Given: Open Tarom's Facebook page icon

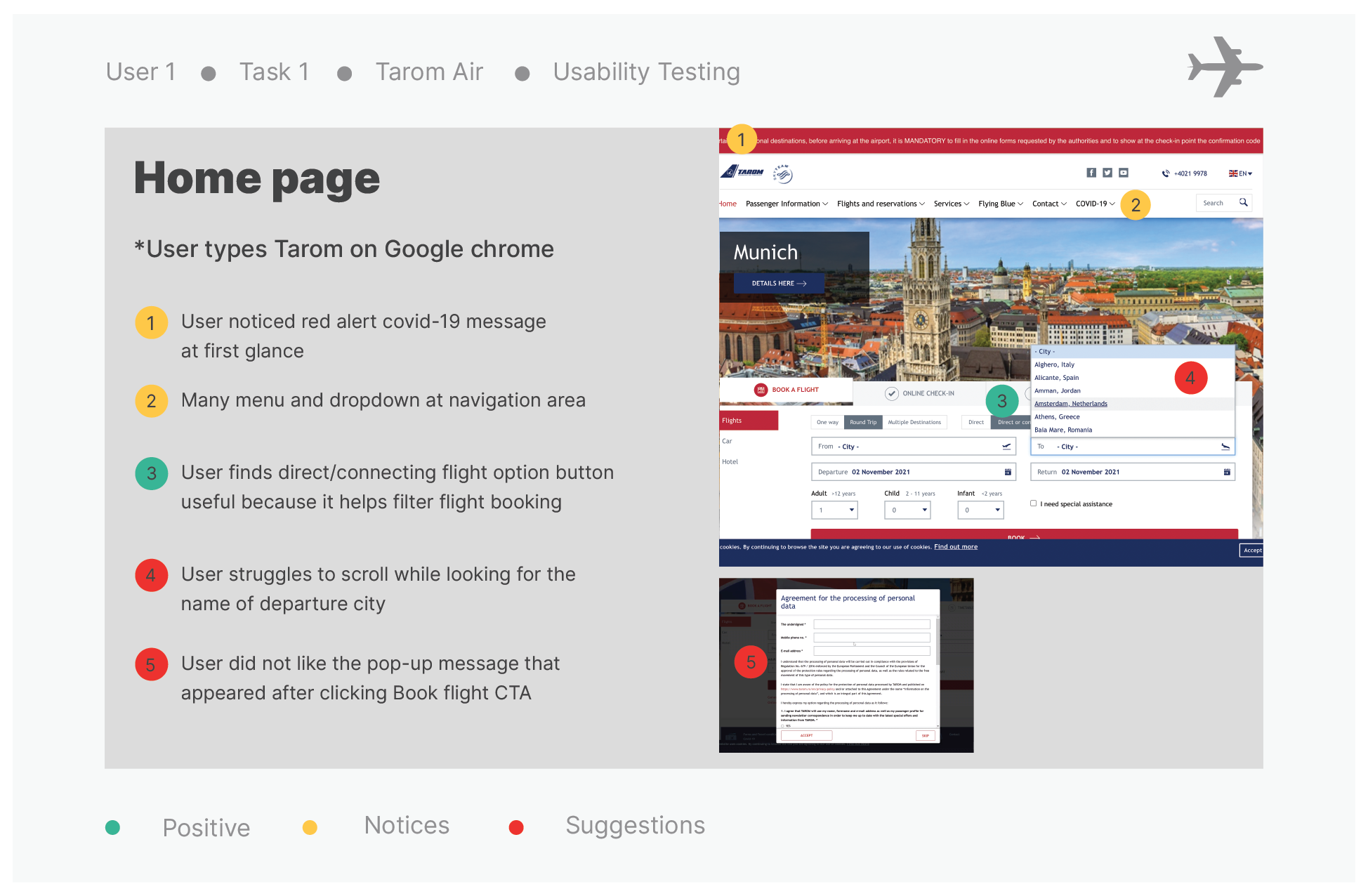Looking at the screenshot, I should [1091, 173].
